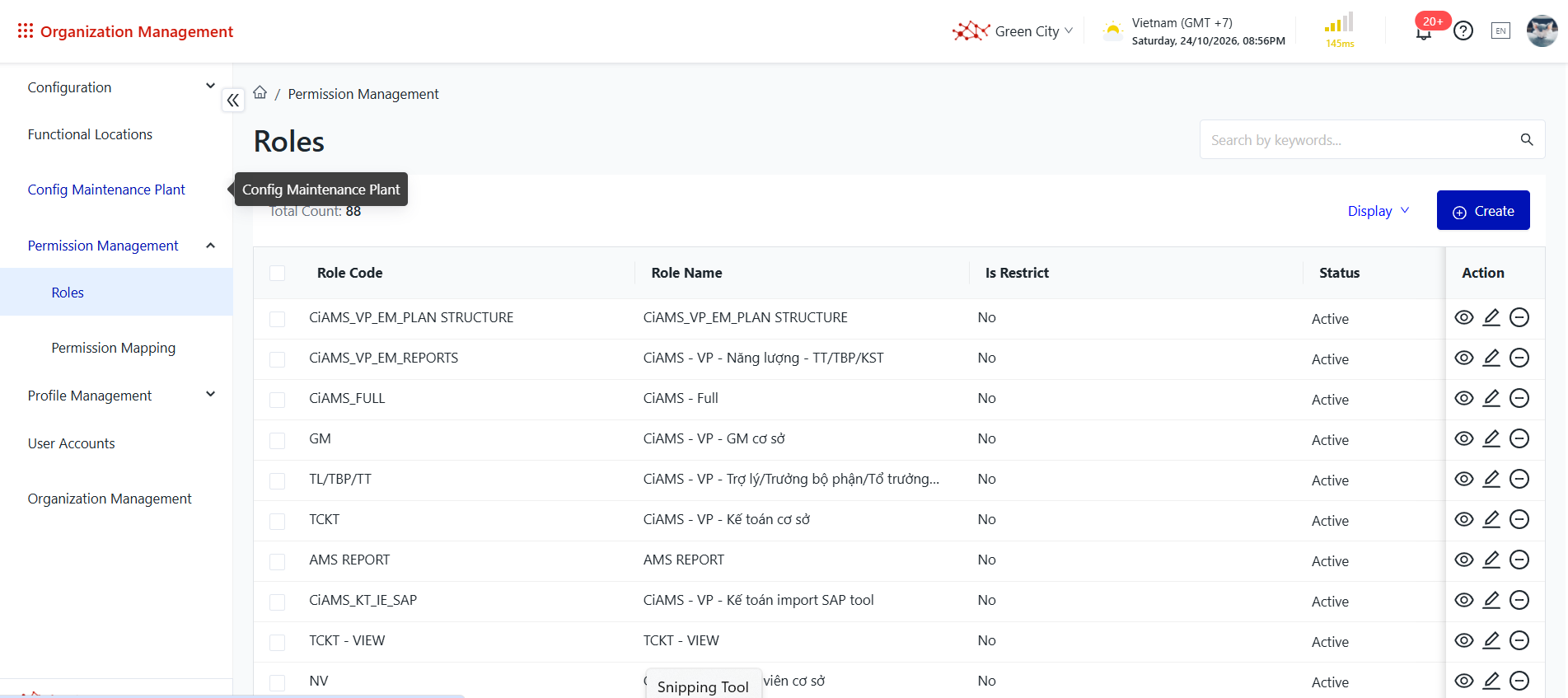Collapse the Permission Management chevron
The width and height of the screenshot is (1568, 698).
point(210,246)
